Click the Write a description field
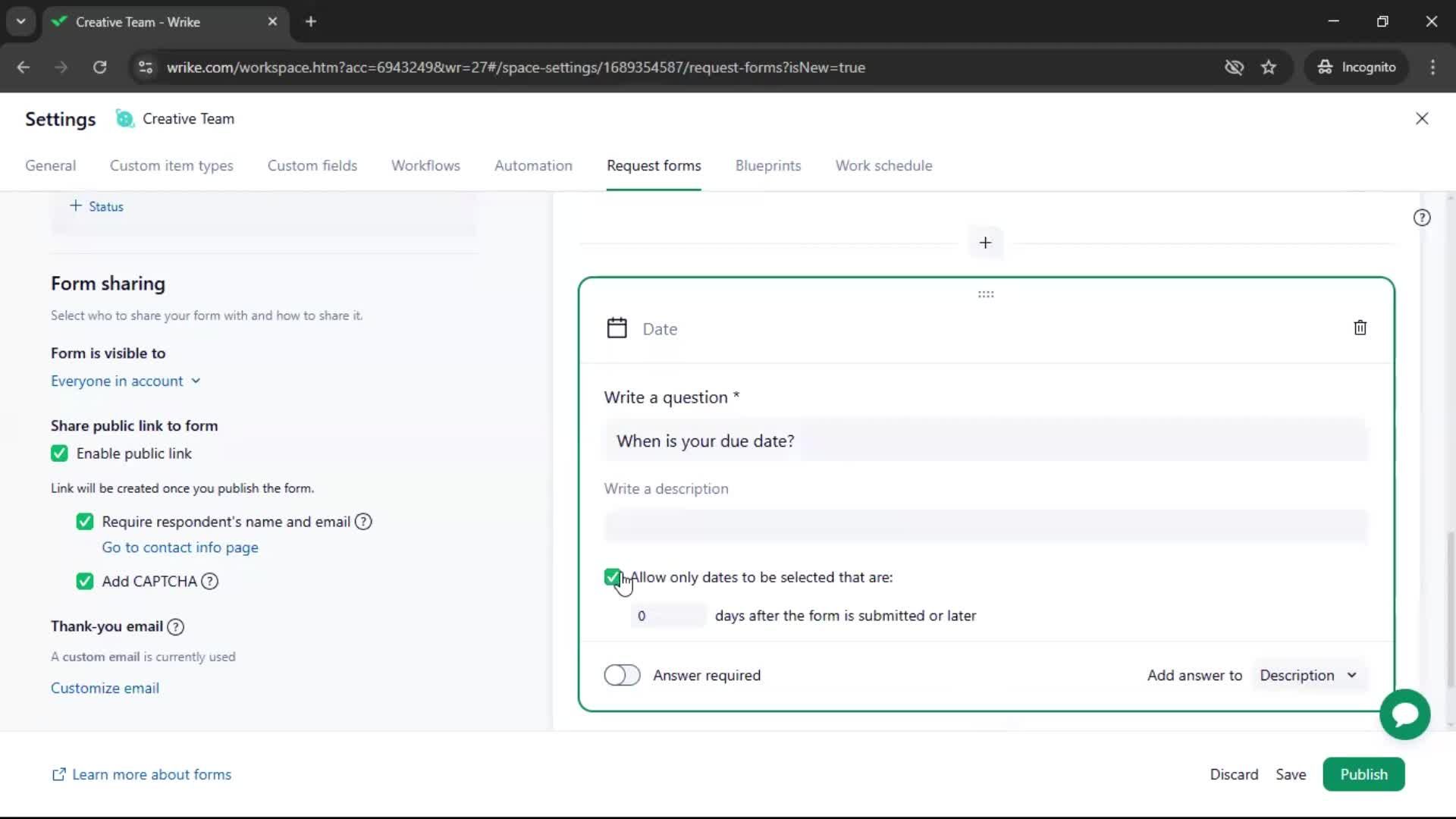 click(985, 526)
